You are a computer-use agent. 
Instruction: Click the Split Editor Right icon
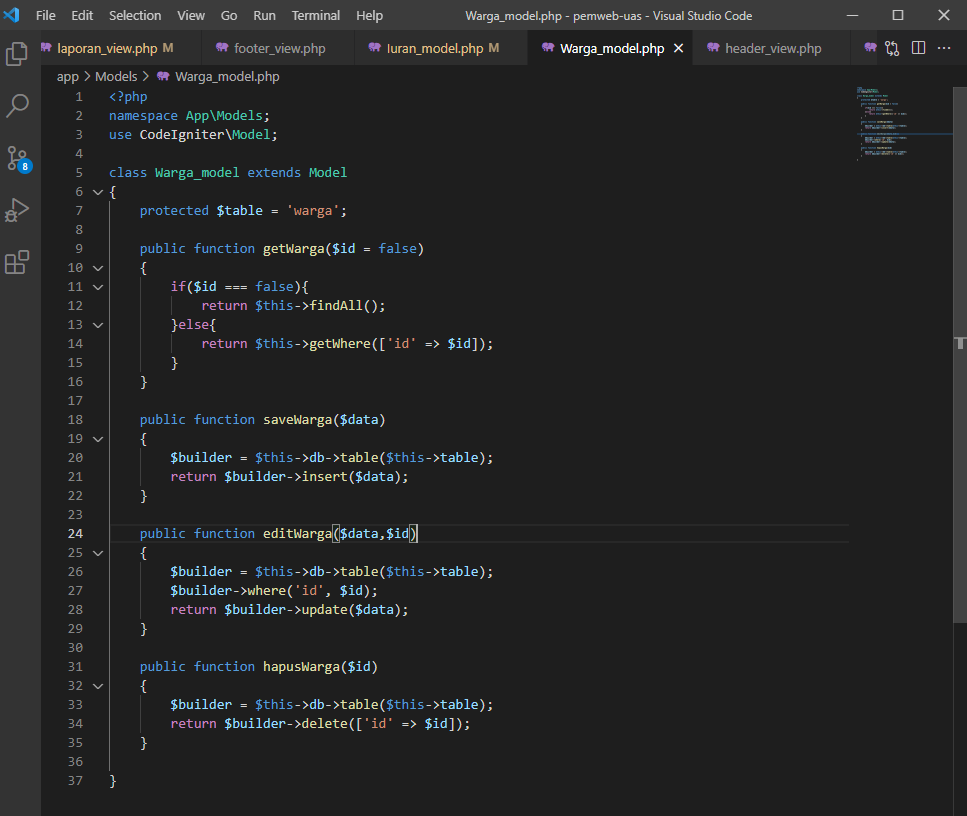918,47
